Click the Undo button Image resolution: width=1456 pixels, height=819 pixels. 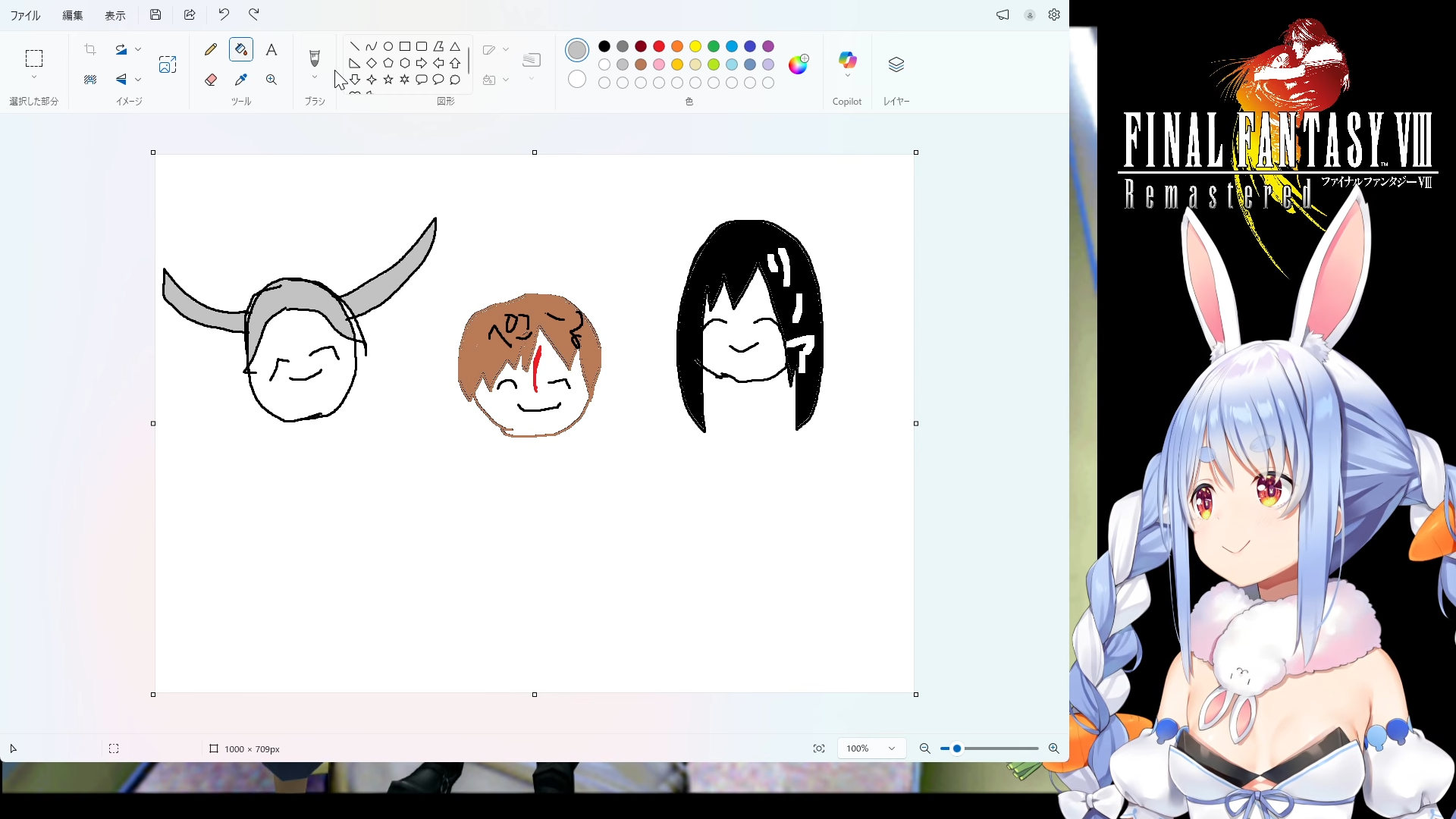(x=224, y=14)
